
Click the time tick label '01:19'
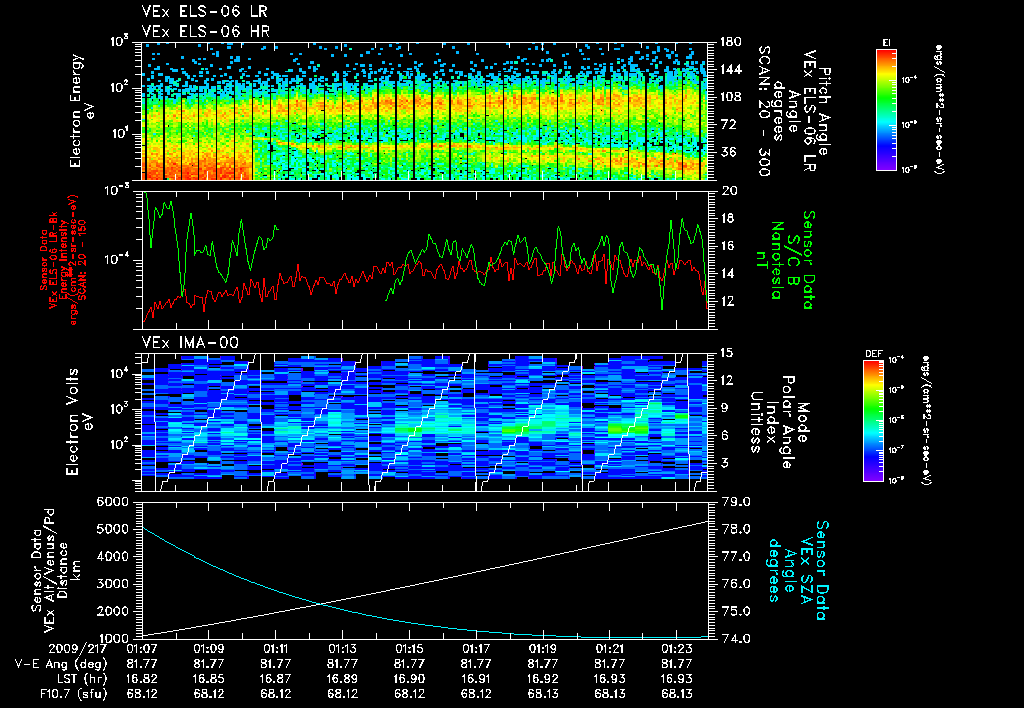coord(543,650)
